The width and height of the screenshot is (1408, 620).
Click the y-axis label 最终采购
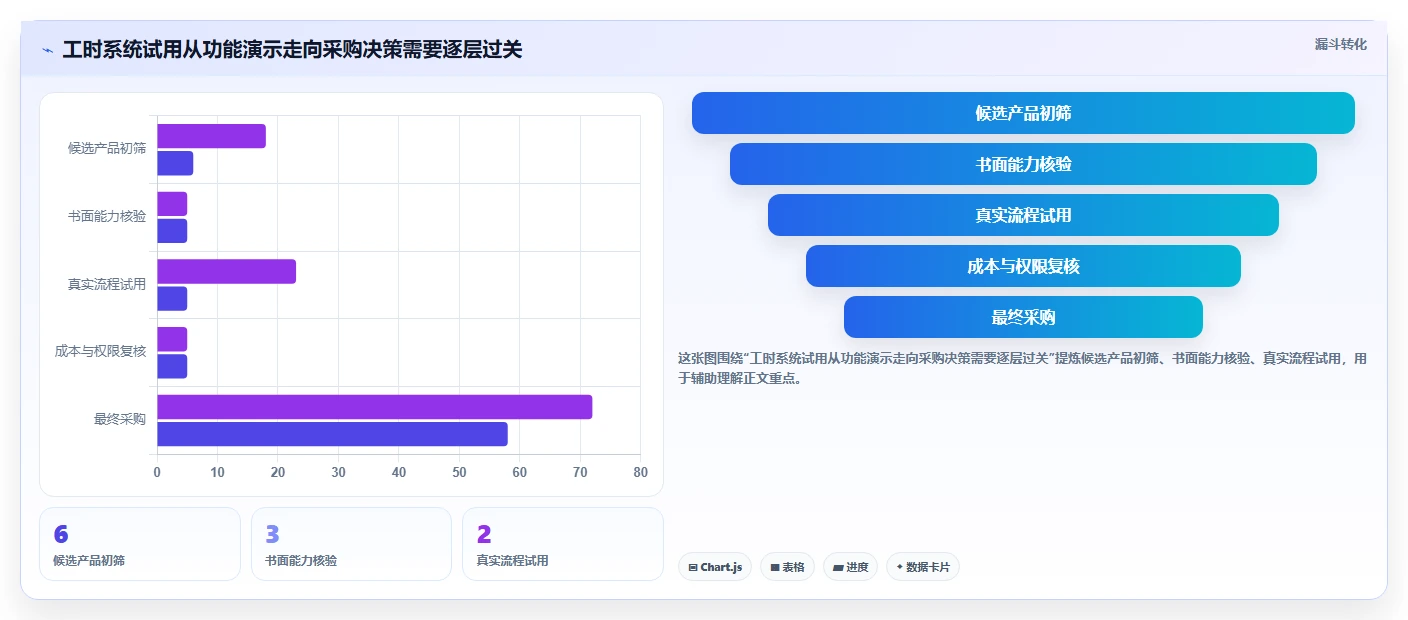click(120, 419)
